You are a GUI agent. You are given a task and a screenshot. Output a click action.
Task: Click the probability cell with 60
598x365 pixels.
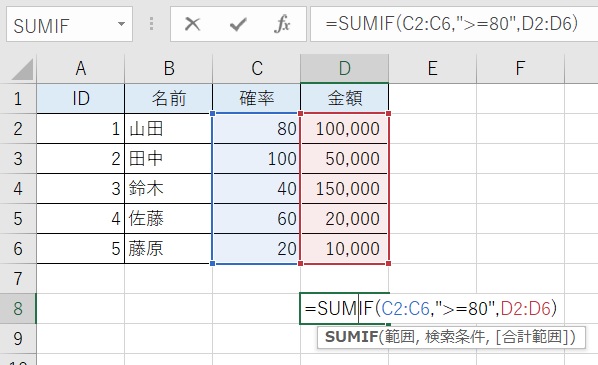tap(256, 219)
